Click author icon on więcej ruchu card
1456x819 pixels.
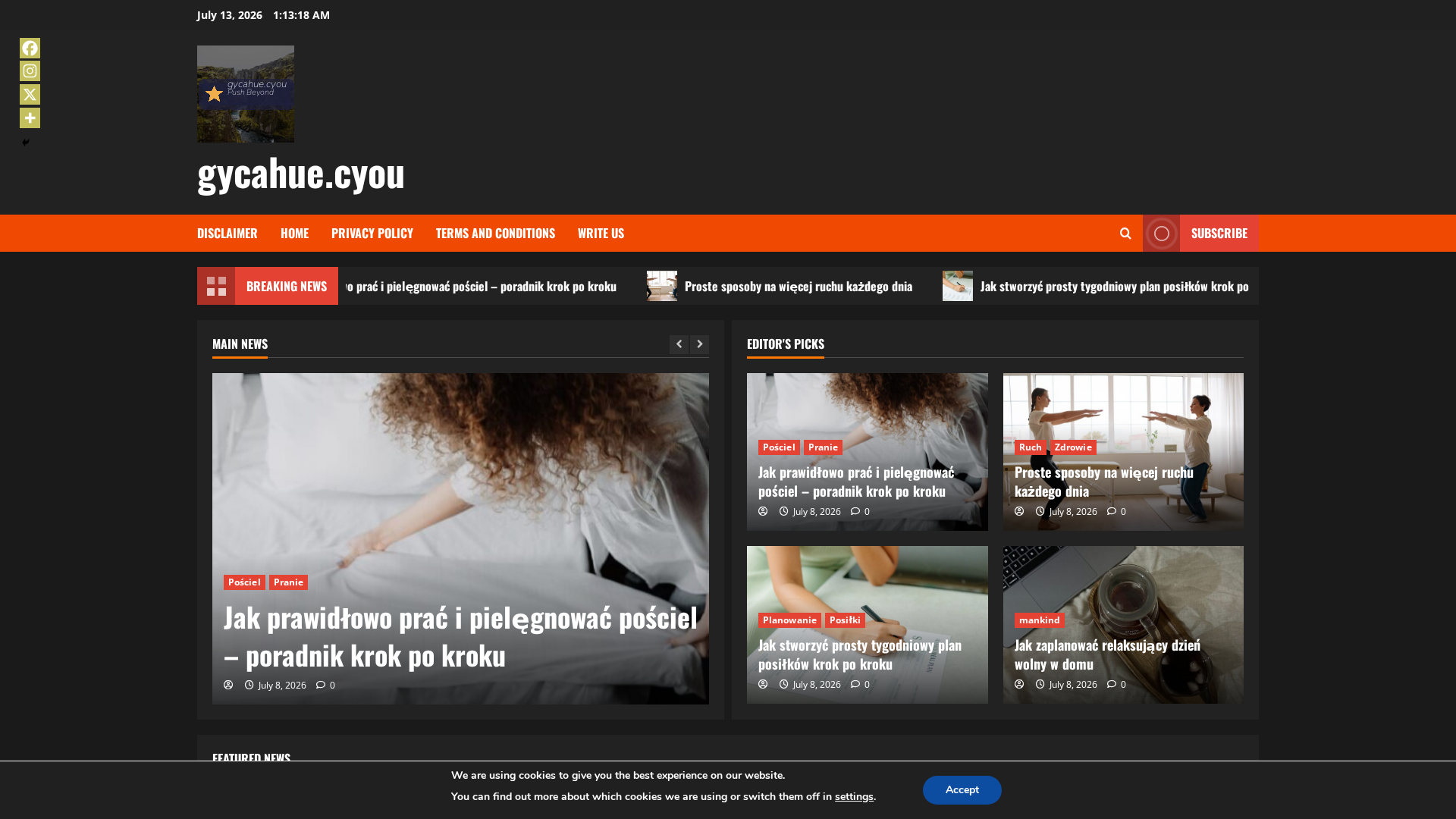click(1019, 511)
